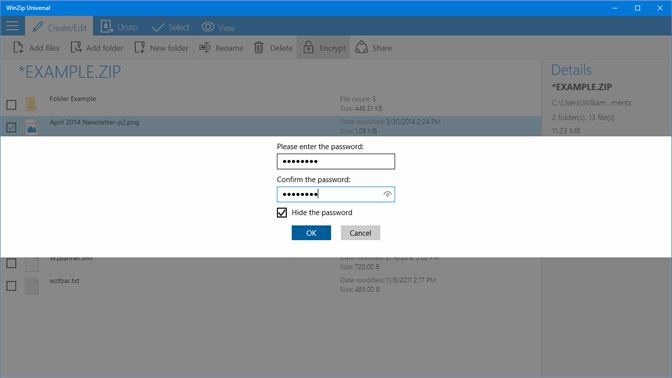Maximize the WinZip Universal window
The height and width of the screenshot is (378, 672).
point(637,8)
